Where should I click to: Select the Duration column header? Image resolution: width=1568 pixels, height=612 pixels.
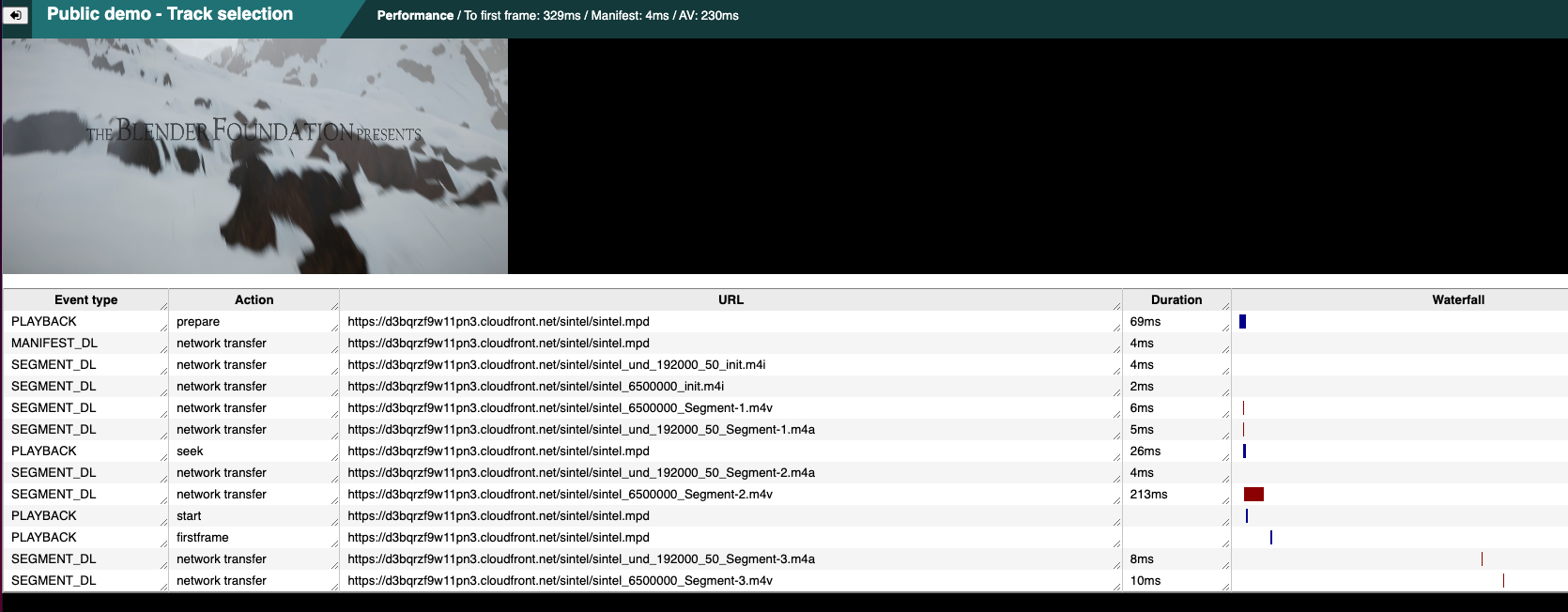(x=1176, y=300)
